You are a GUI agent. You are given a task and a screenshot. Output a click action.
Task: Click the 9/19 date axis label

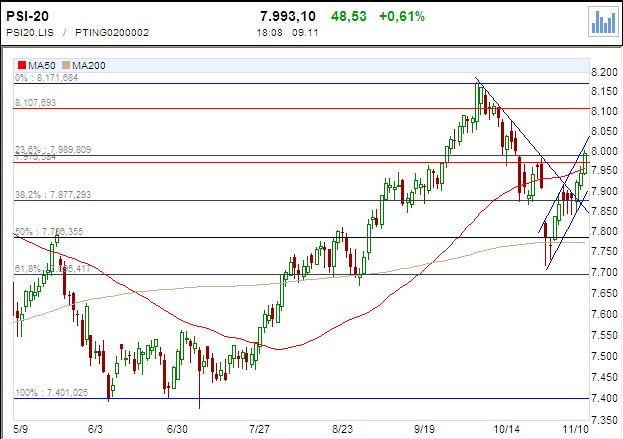(424, 429)
